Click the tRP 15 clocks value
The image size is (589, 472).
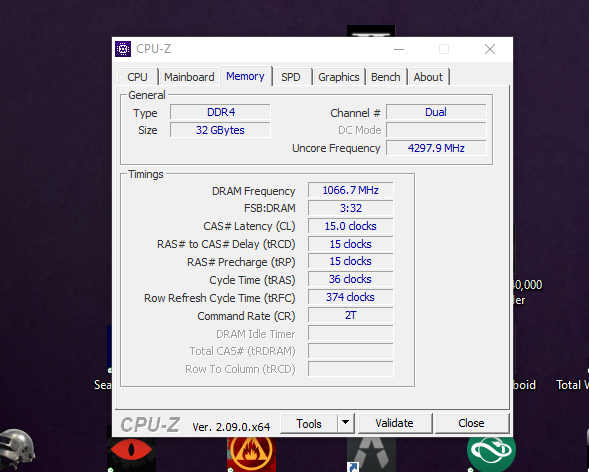tap(351, 261)
